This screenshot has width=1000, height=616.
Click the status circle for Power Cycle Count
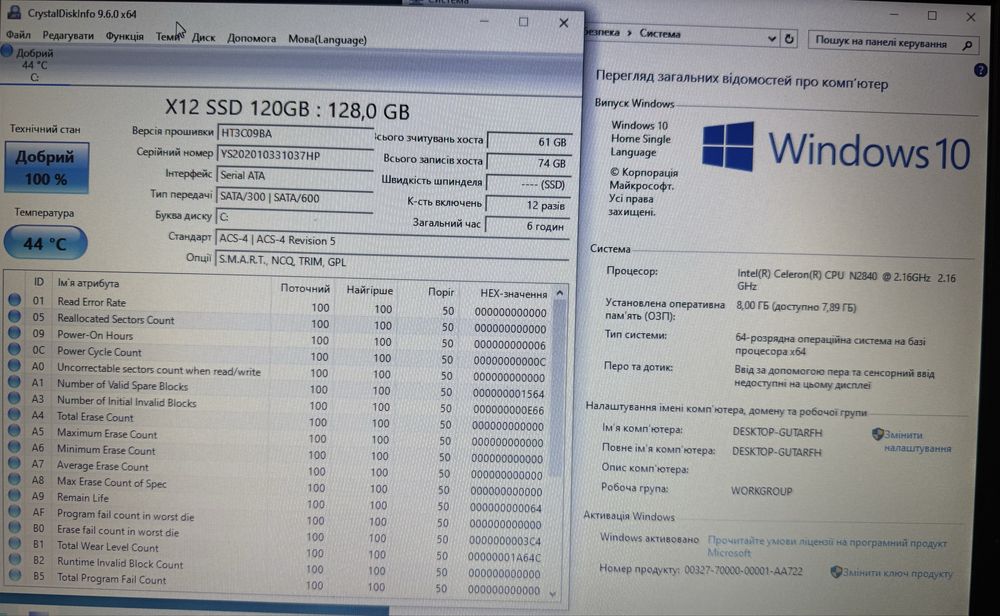click(15, 349)
